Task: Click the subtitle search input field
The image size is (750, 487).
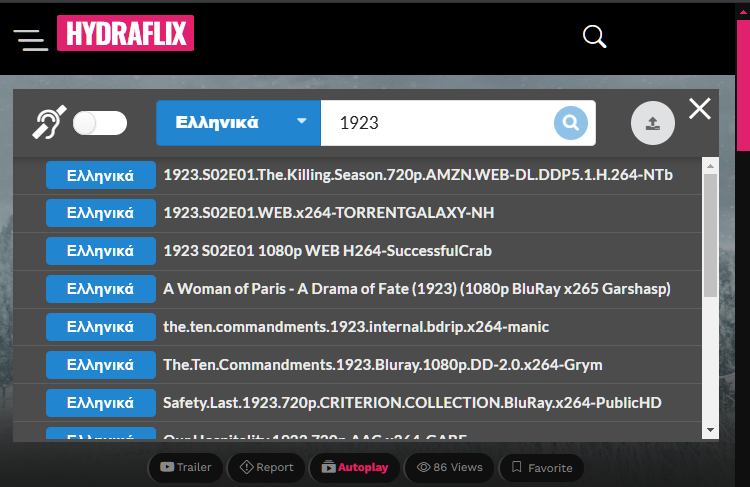Action: pos(437,123)
